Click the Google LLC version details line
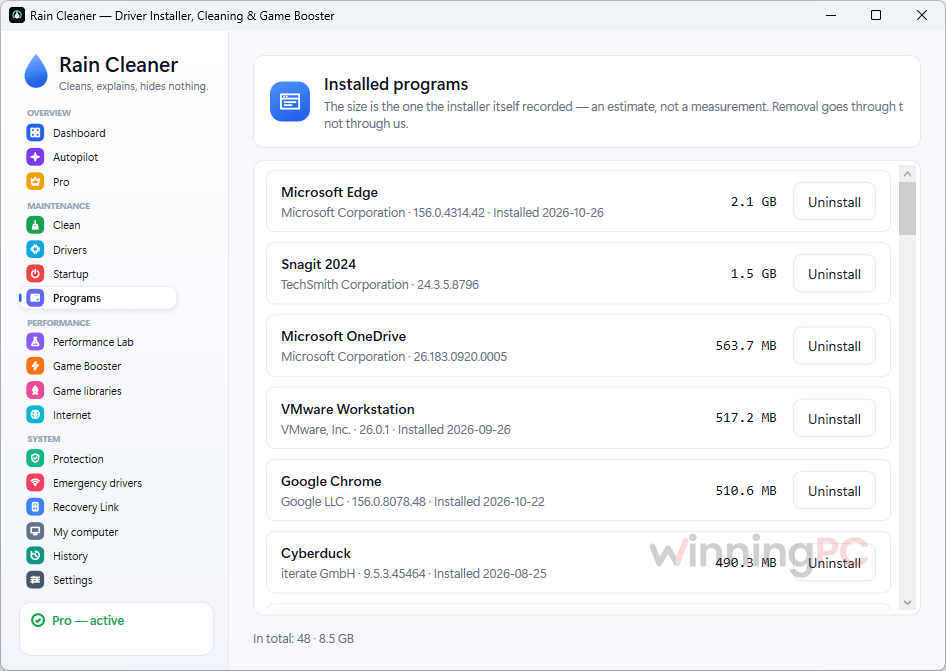 [413, 501]
